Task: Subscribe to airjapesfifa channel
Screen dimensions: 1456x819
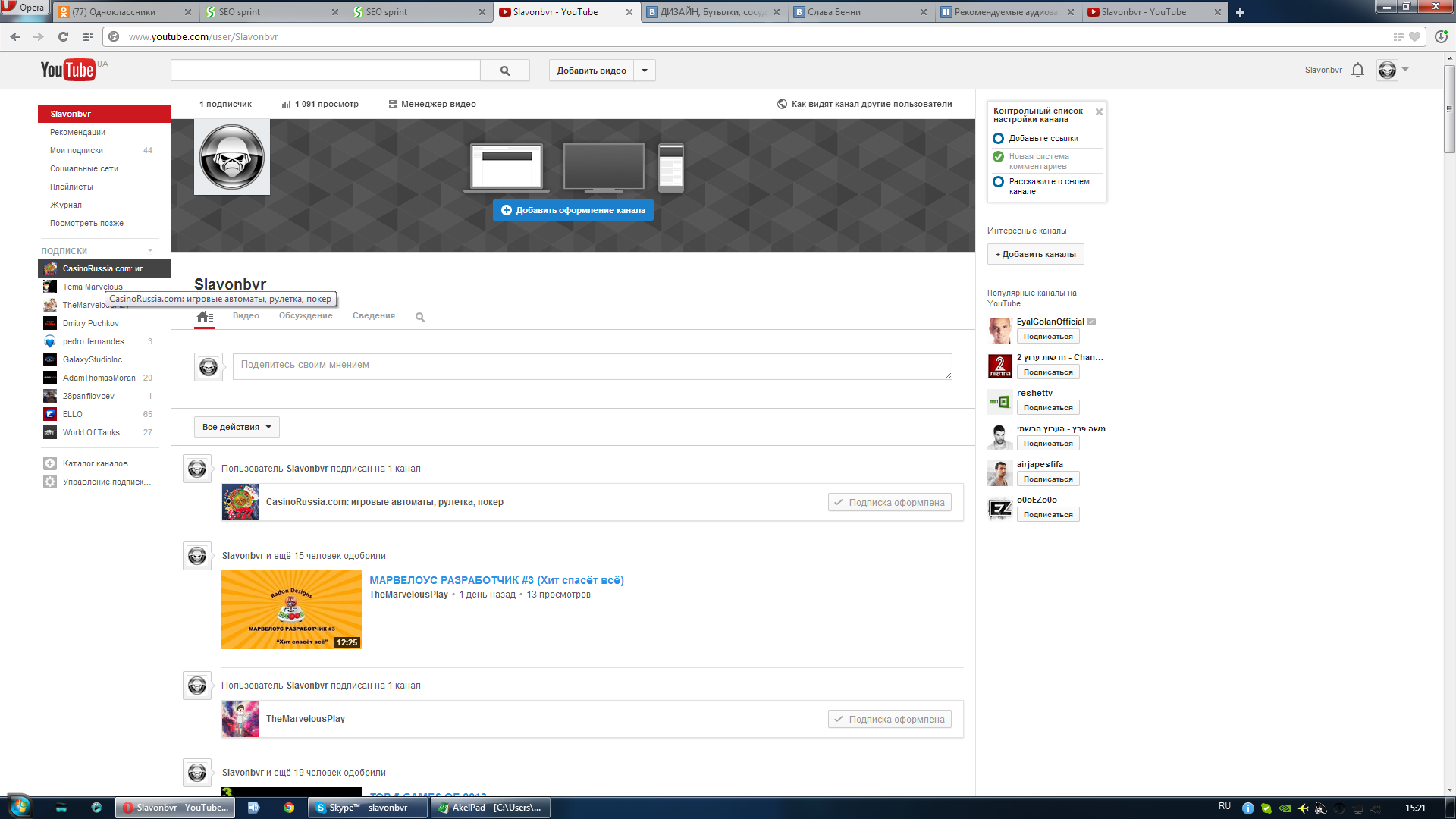Action: click(x=1048, y=479)
